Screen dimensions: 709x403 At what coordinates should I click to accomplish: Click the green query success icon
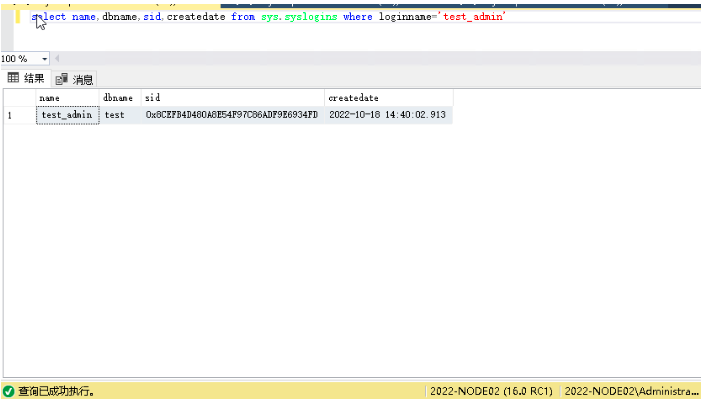(x=9, y=391)
